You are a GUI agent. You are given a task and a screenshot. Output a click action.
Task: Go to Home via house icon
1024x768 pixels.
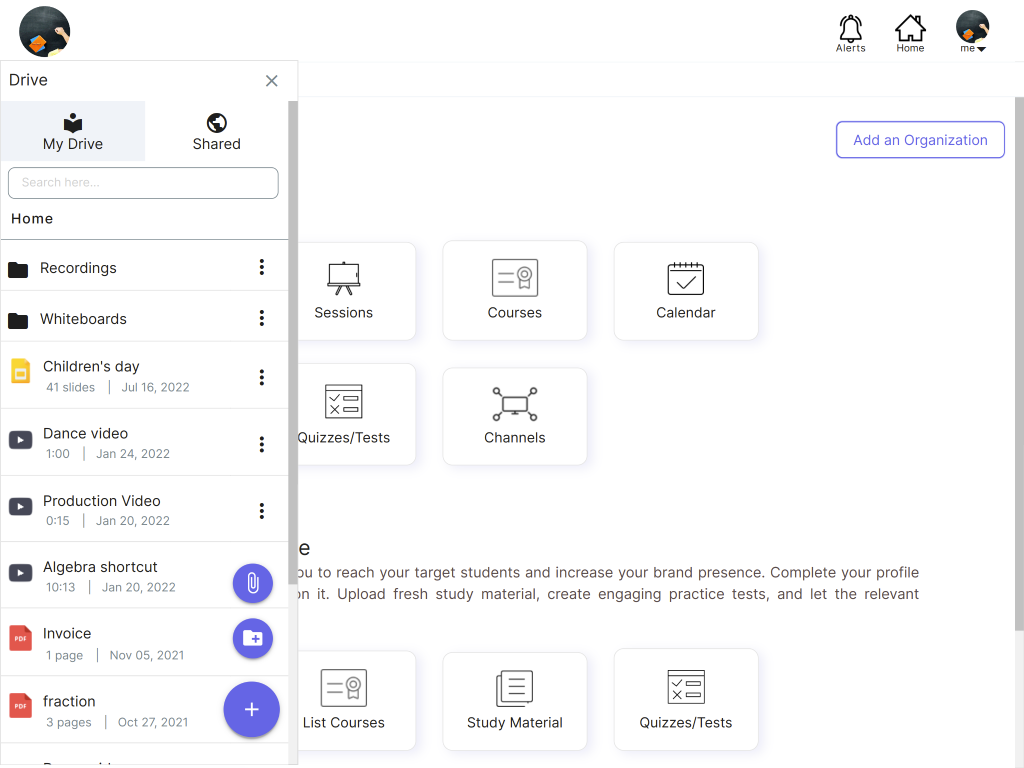[910, 32]
